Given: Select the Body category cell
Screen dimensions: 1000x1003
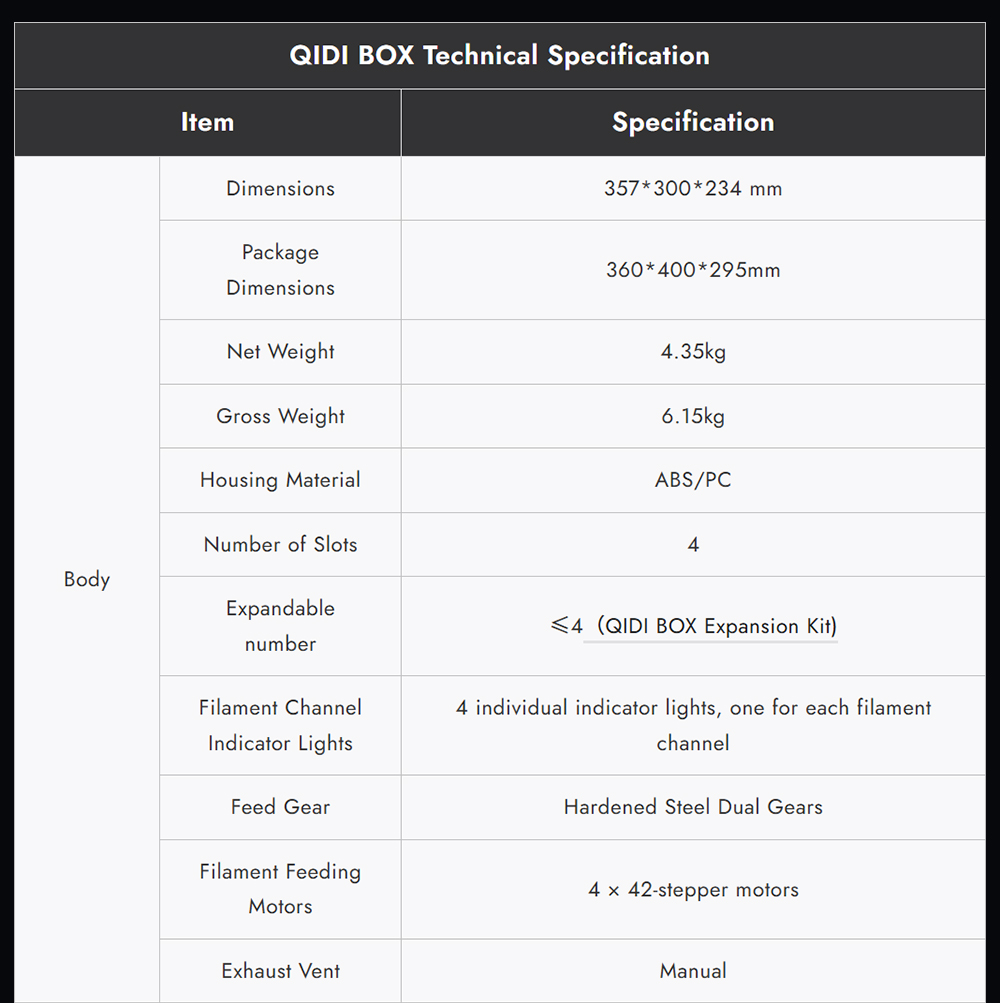Looking at the screenshot, I should [x=87, y=579].
